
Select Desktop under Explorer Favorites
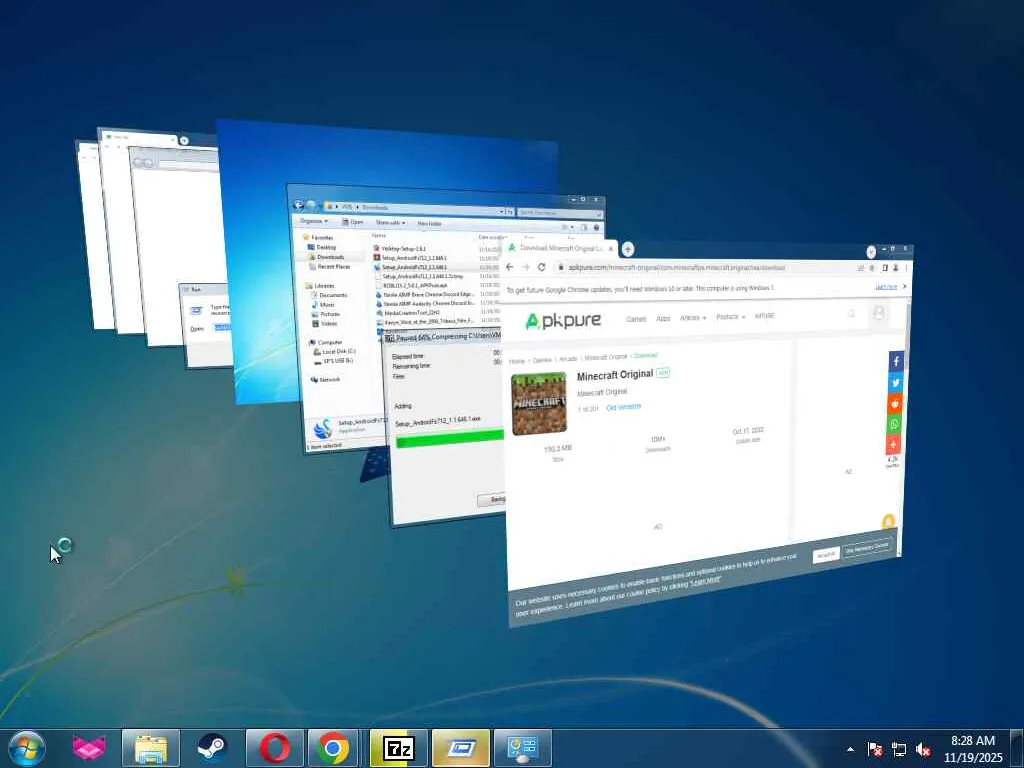[322, 247]
